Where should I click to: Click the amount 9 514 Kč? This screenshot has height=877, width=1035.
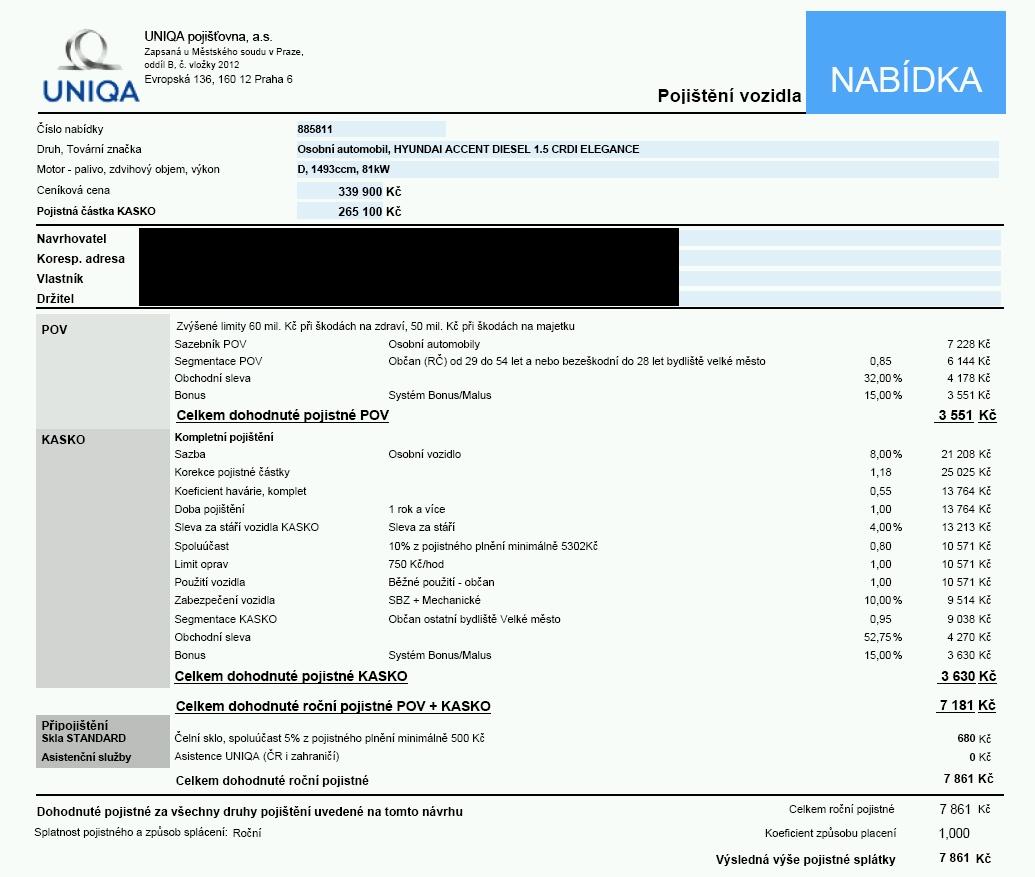pyautogui.click(x=968, y=601)
